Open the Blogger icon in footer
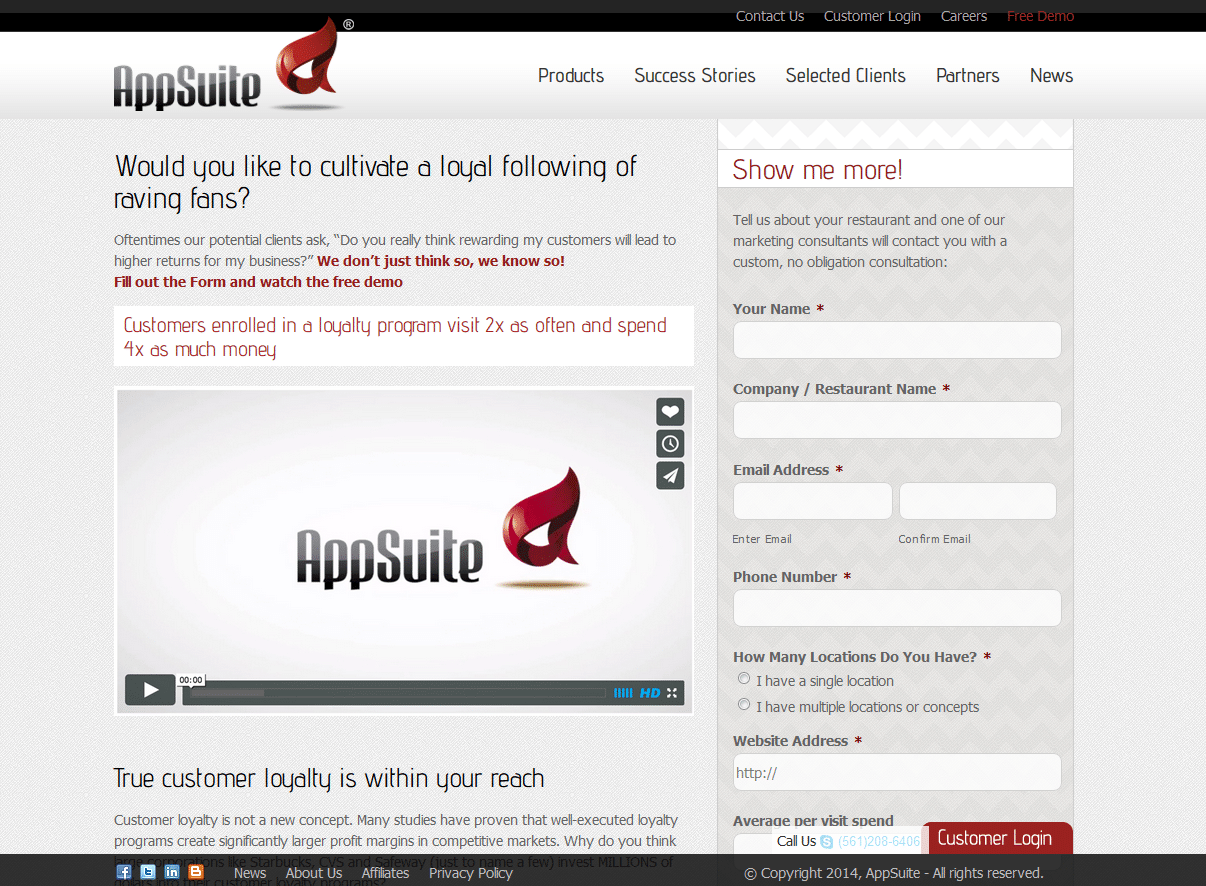The width and height of the screenshot is (1206, 886). click(196, 872)
